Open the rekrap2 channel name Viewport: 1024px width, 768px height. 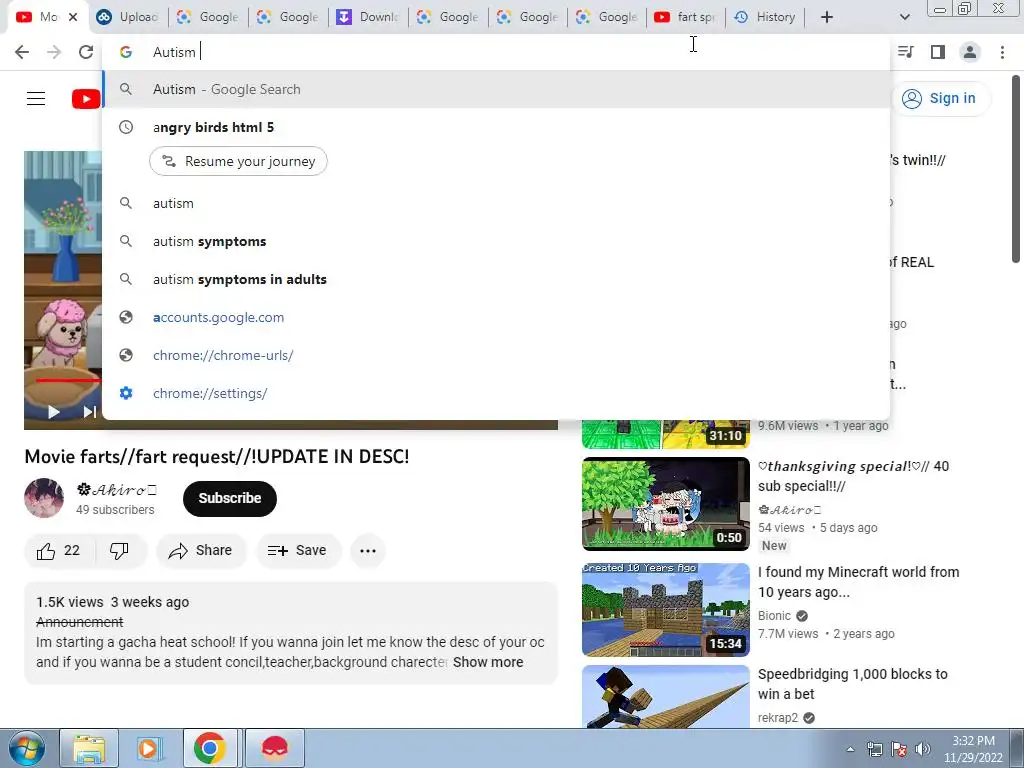pyautogui.click(x=778, y=718)
